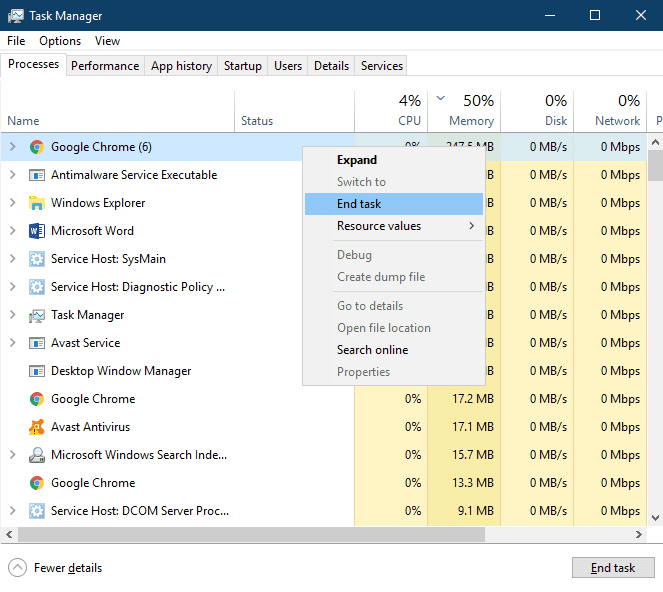Expand the Antimalware Service Executable row
The height and width of the screenshot is (592, 663).
pos(13,175)
